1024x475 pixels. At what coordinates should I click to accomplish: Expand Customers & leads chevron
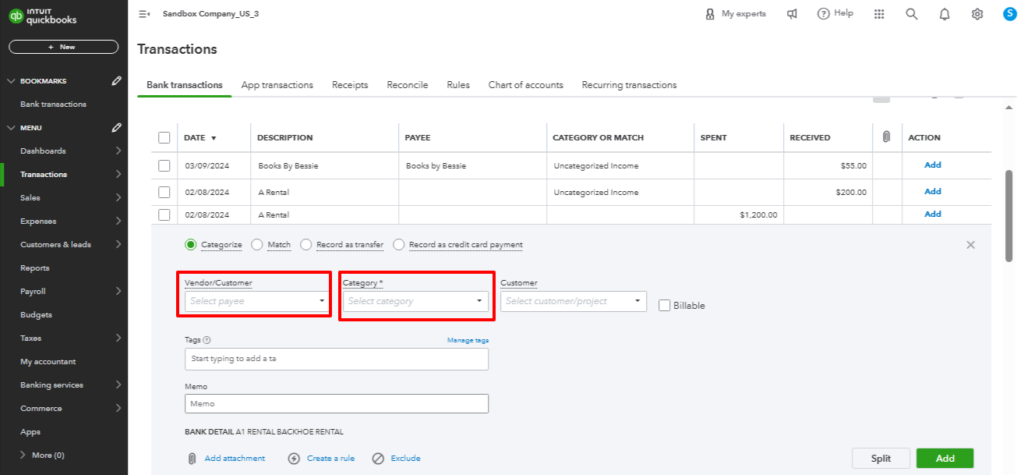point(118,244)
